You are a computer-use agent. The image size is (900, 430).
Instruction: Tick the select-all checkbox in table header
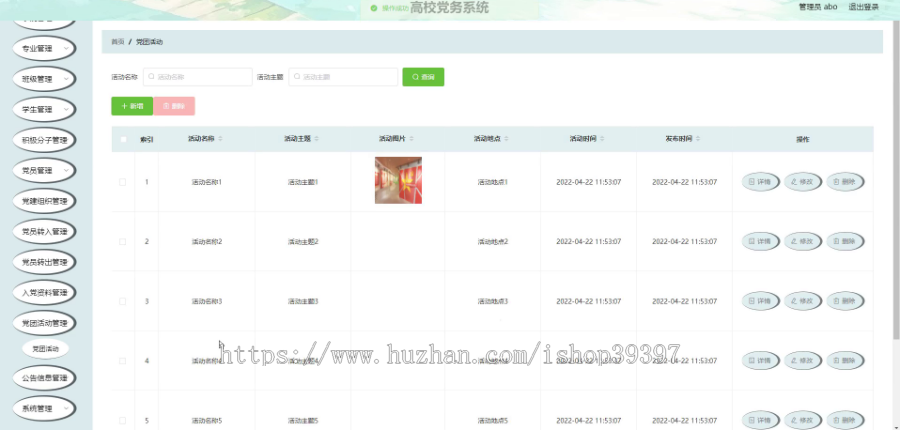[x=123, y=139]
